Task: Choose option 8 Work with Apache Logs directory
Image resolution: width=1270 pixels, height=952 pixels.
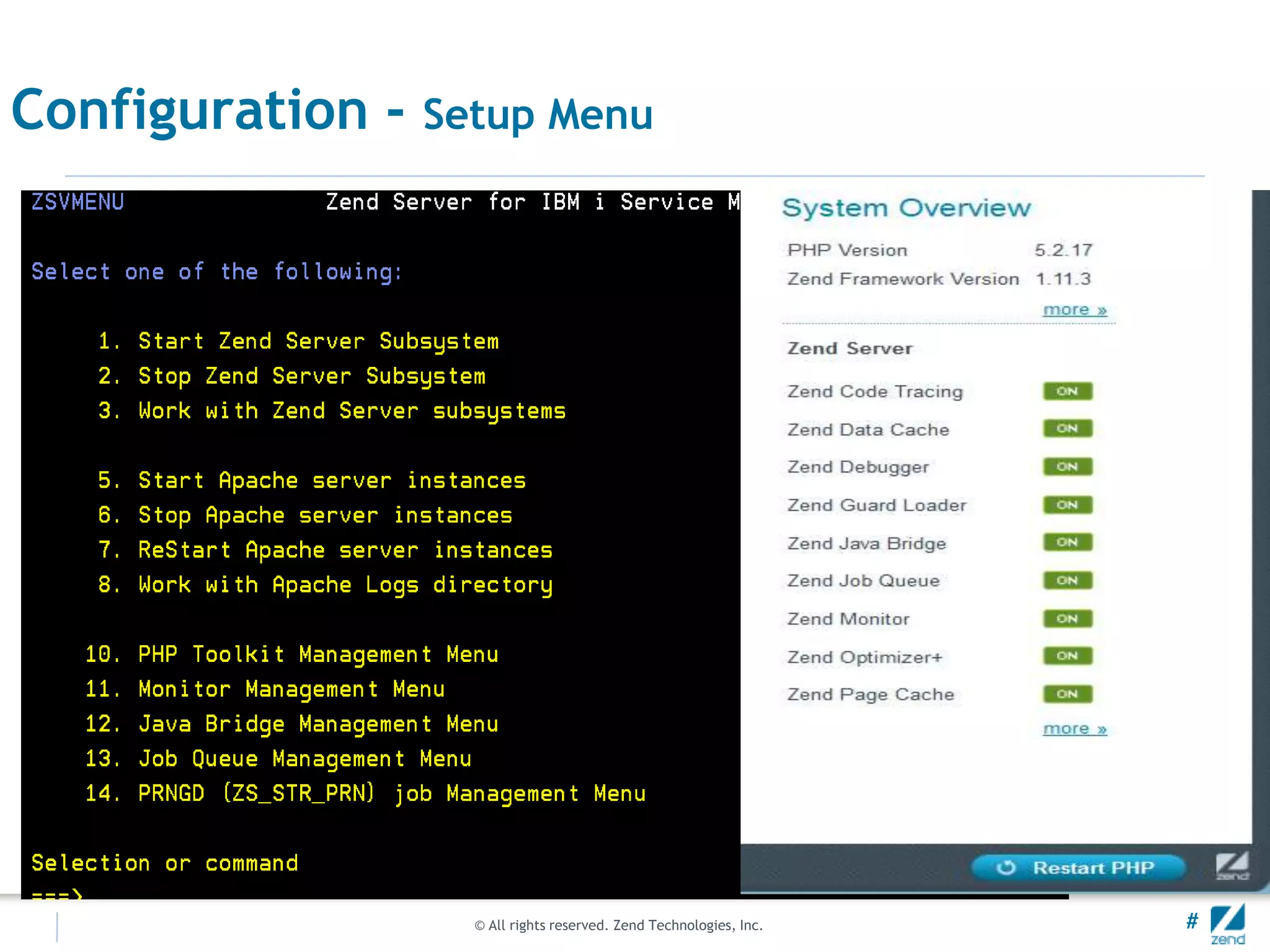Action: (325, 585)
